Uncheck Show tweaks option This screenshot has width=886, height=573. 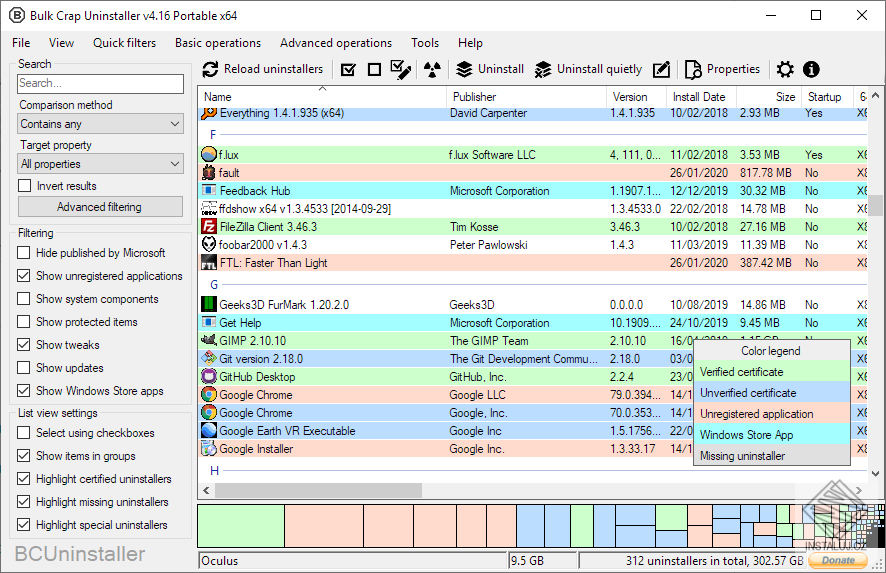(24, 345)
